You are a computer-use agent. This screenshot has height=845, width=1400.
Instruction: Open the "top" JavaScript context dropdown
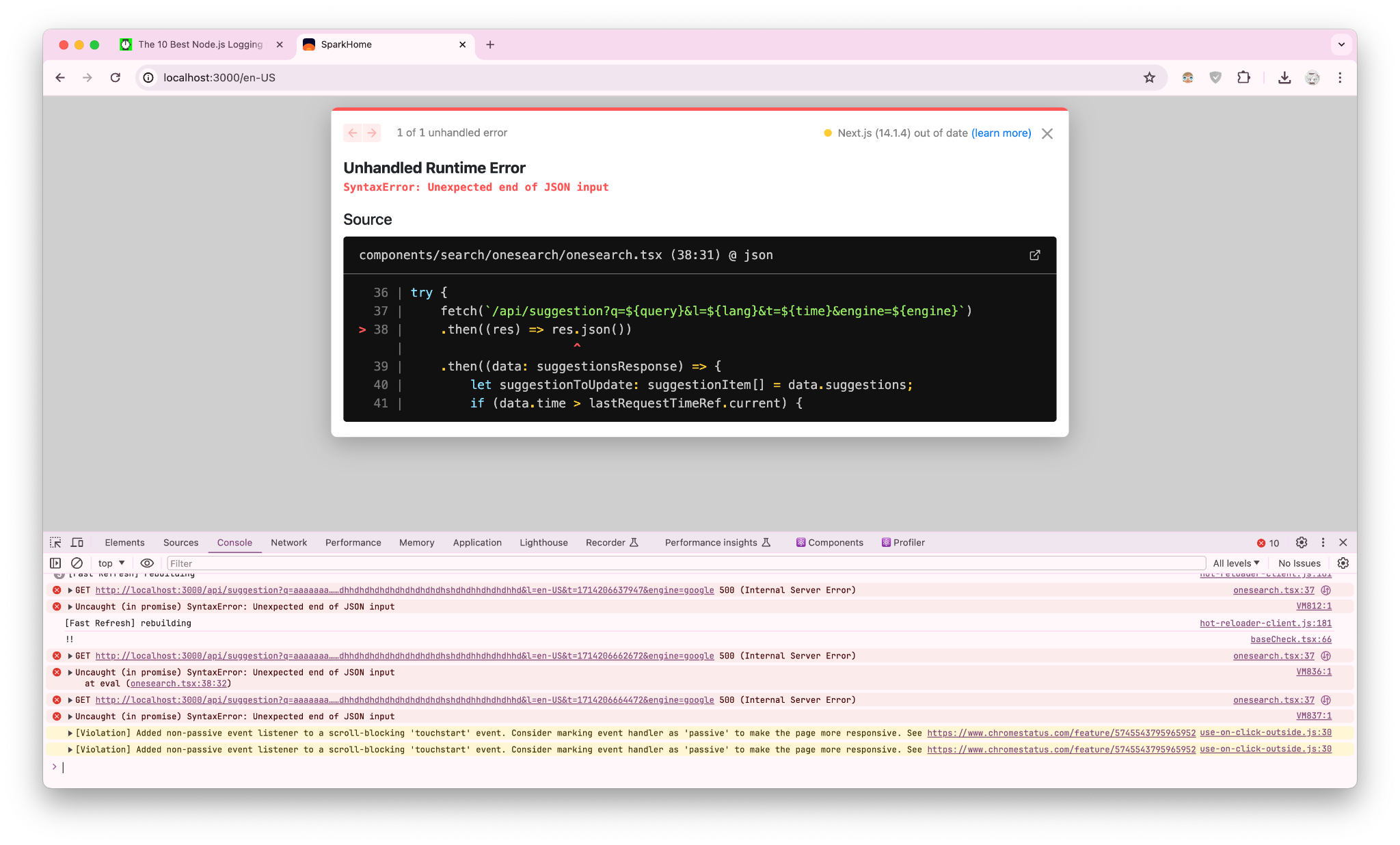pos(111,563)
